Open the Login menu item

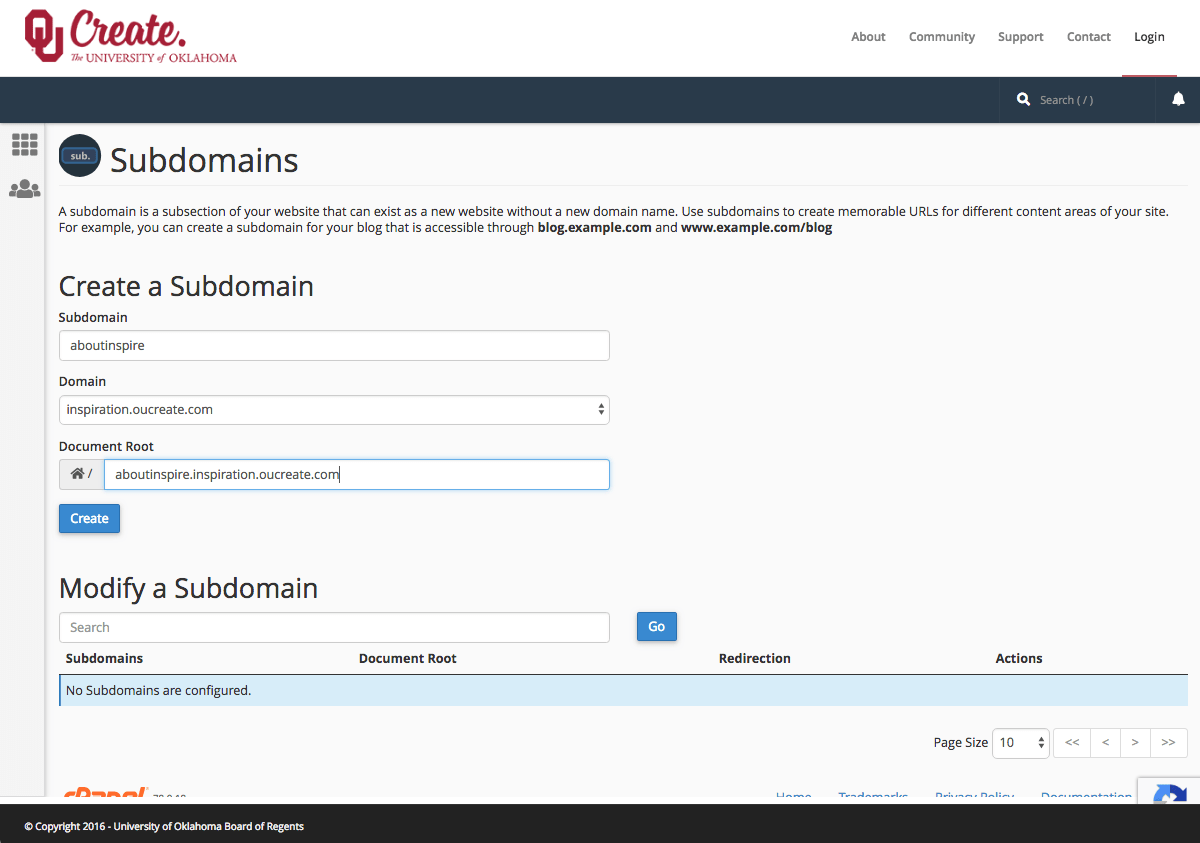pyautogui.click(x=1149, y=37)
